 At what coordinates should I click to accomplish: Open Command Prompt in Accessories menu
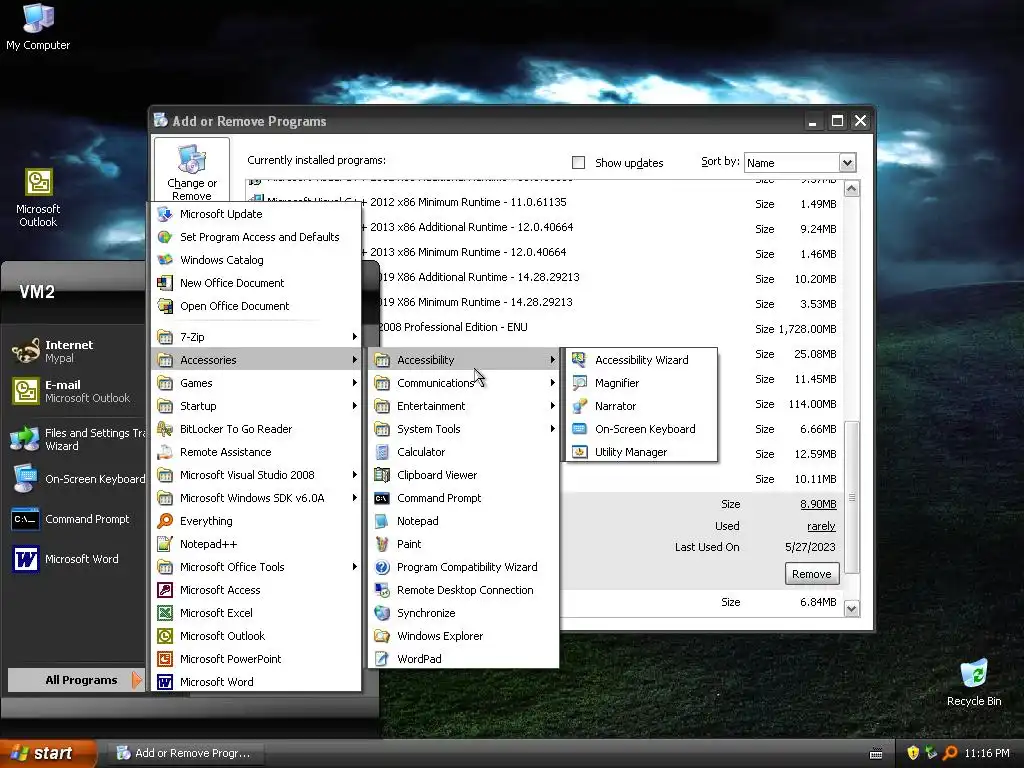point(464,498)
